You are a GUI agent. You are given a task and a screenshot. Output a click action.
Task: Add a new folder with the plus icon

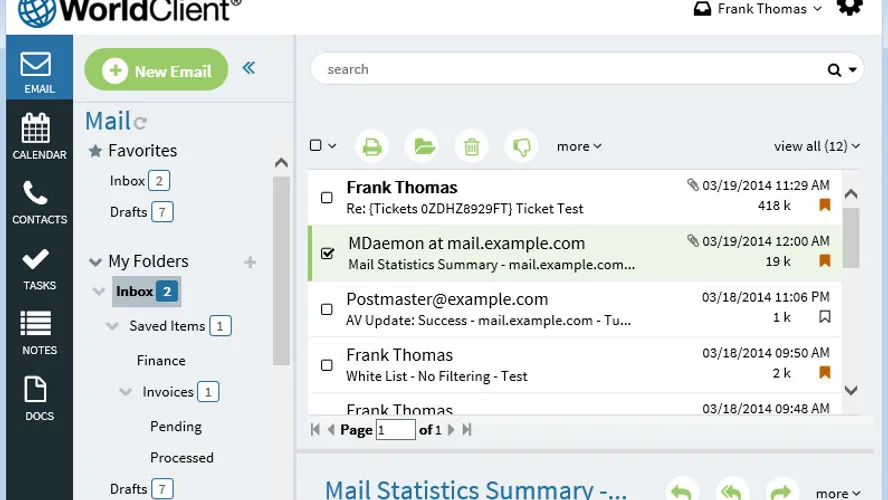click(250, 262)
